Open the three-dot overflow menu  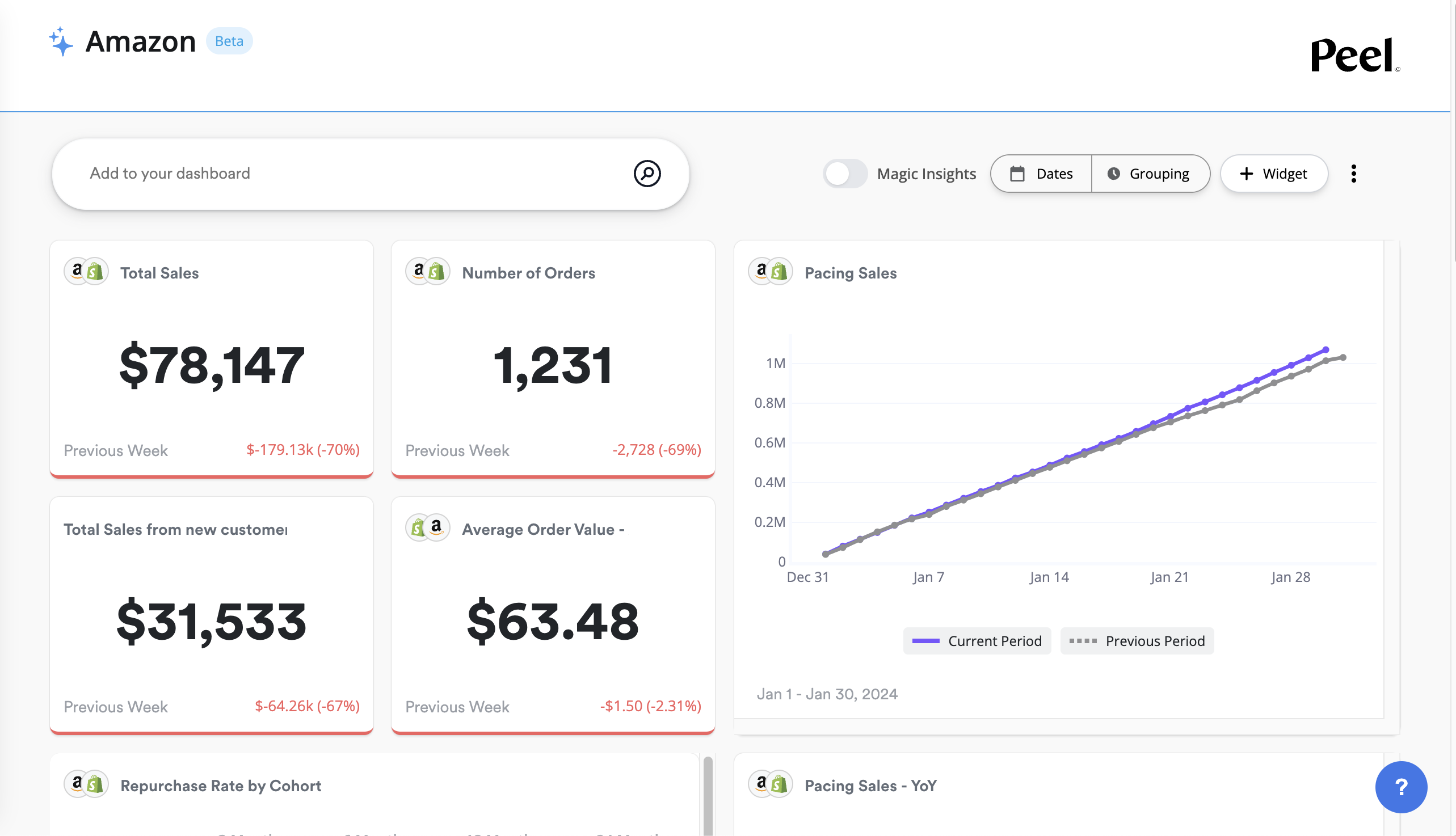click(x=1353, y=174)
